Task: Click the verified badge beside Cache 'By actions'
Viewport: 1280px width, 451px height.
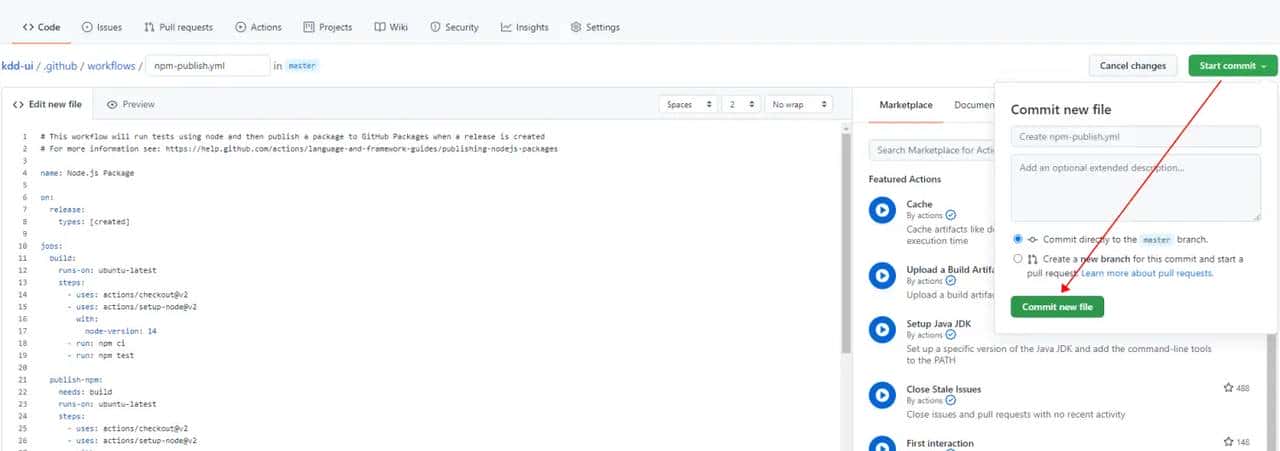Action: point(951,215)
